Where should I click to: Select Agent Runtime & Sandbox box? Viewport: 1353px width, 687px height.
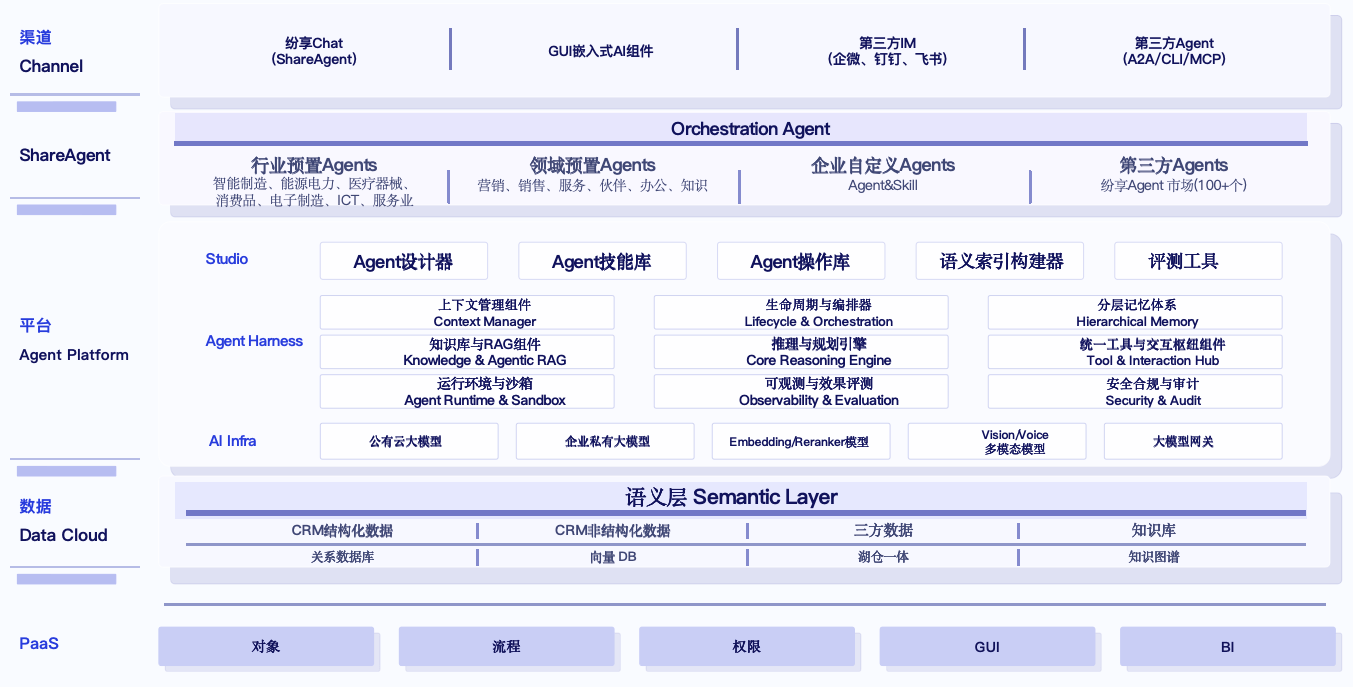tap(467, 392)
